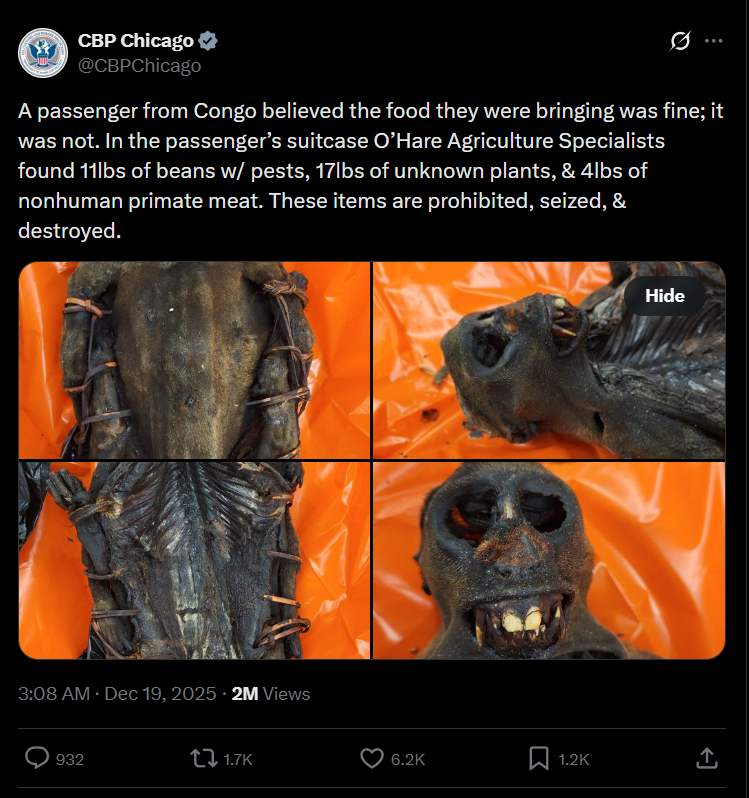Open the top-right skull profile photo
Image resolution: width=749 pixels, height=798 pixels.
coord(549,360)
